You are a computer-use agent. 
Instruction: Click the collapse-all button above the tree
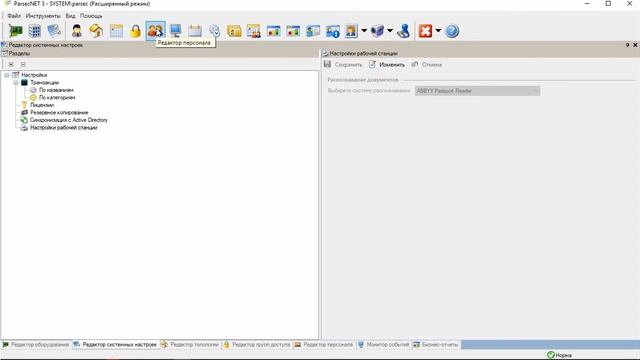(23, 64)
